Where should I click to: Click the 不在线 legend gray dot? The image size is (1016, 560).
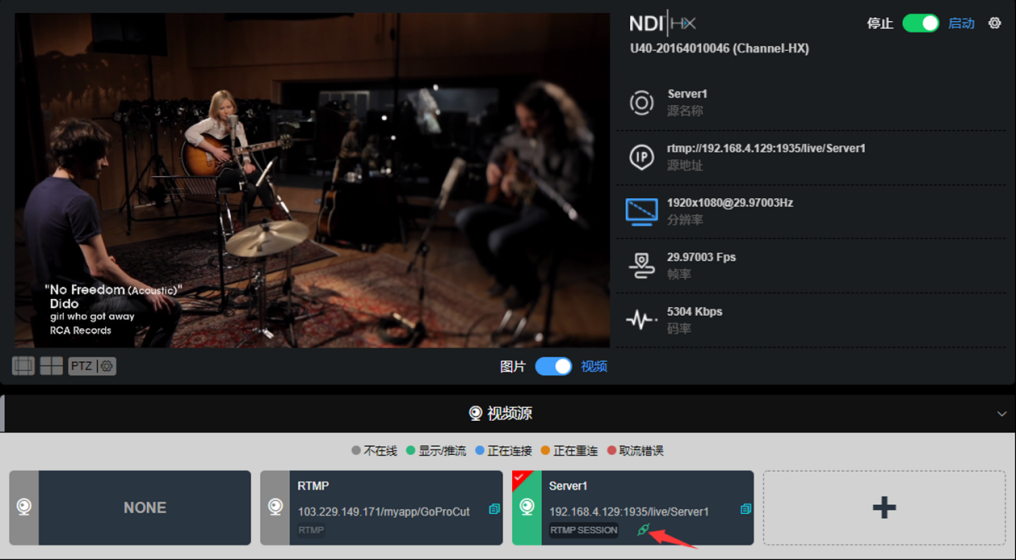[356, 450]
